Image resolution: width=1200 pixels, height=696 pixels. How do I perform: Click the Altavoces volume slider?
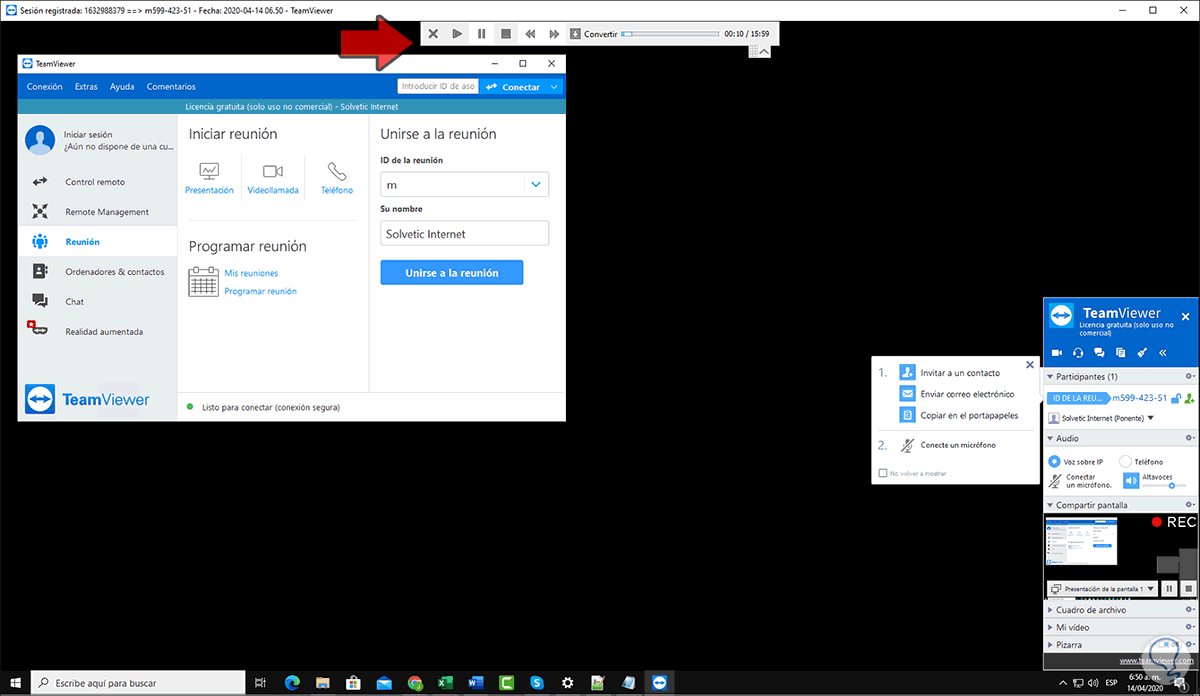(x=1164, y=485)
